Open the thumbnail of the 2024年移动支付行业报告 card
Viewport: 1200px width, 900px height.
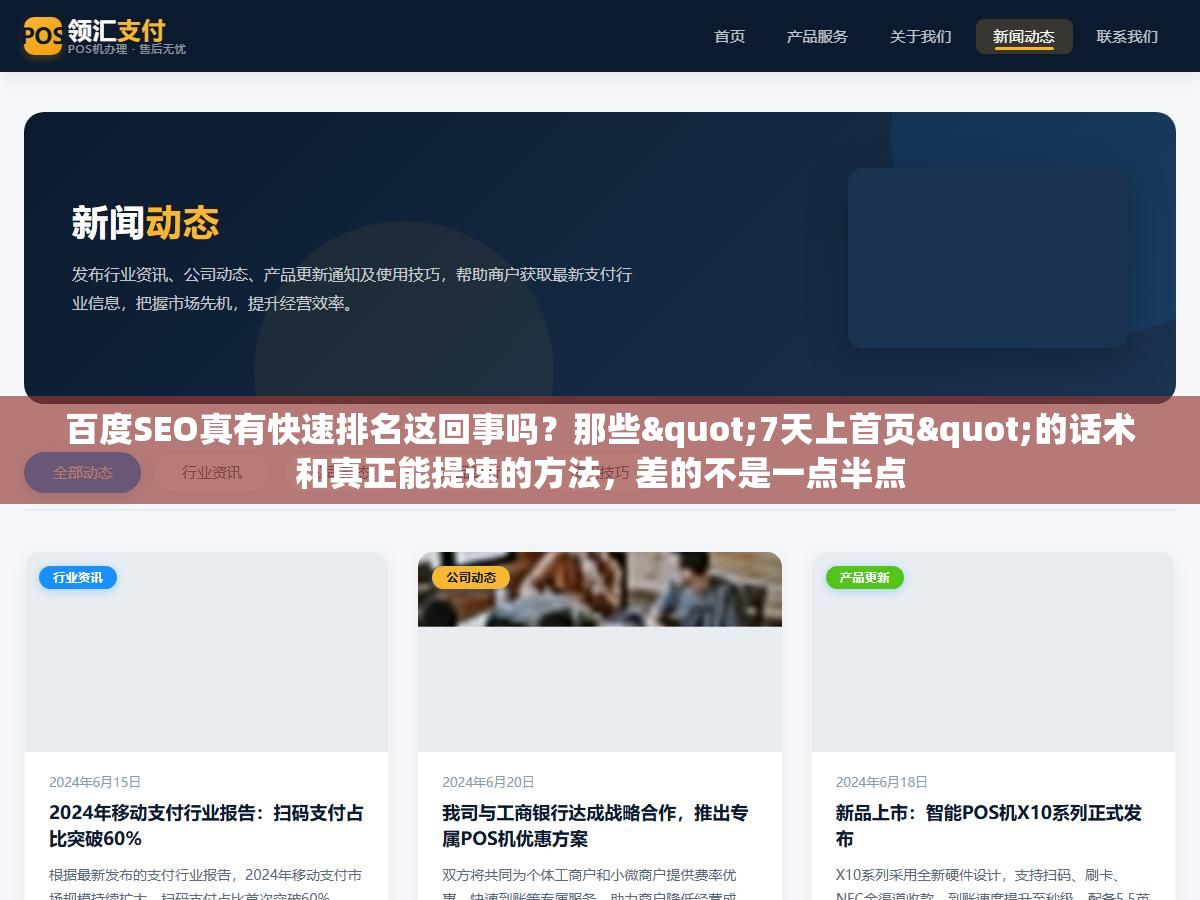(x=206, y=652)
